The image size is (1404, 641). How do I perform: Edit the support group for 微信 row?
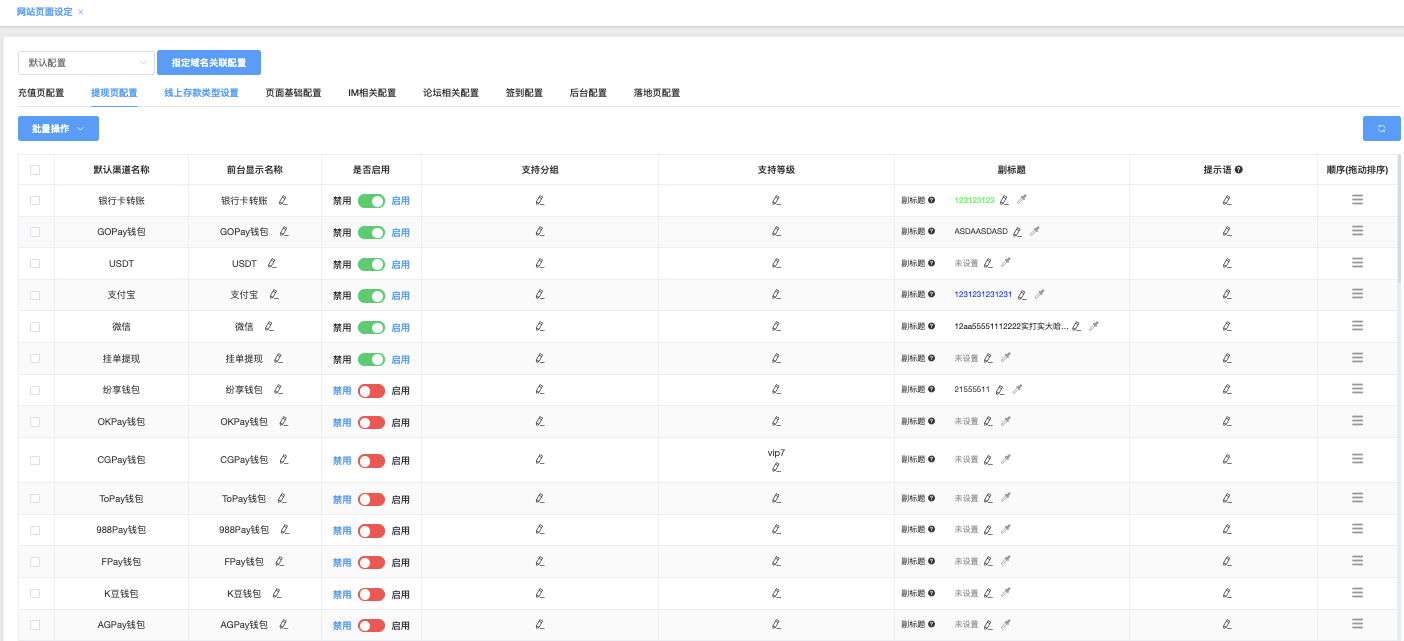click(x=540, y=326)
